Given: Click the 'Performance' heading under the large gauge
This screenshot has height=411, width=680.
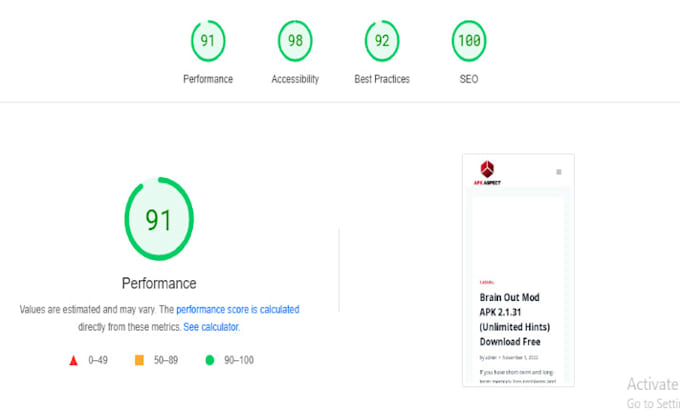Looking at the screenshot, I should (x=159, y=284).
